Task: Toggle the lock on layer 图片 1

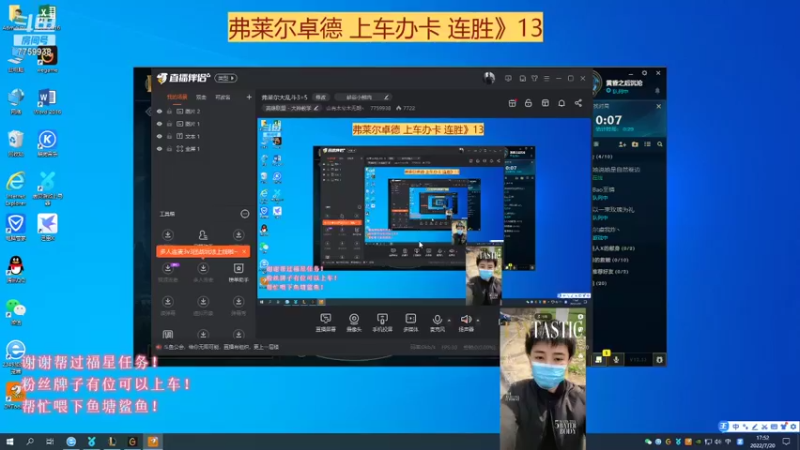Action: (x=169, y=124)
